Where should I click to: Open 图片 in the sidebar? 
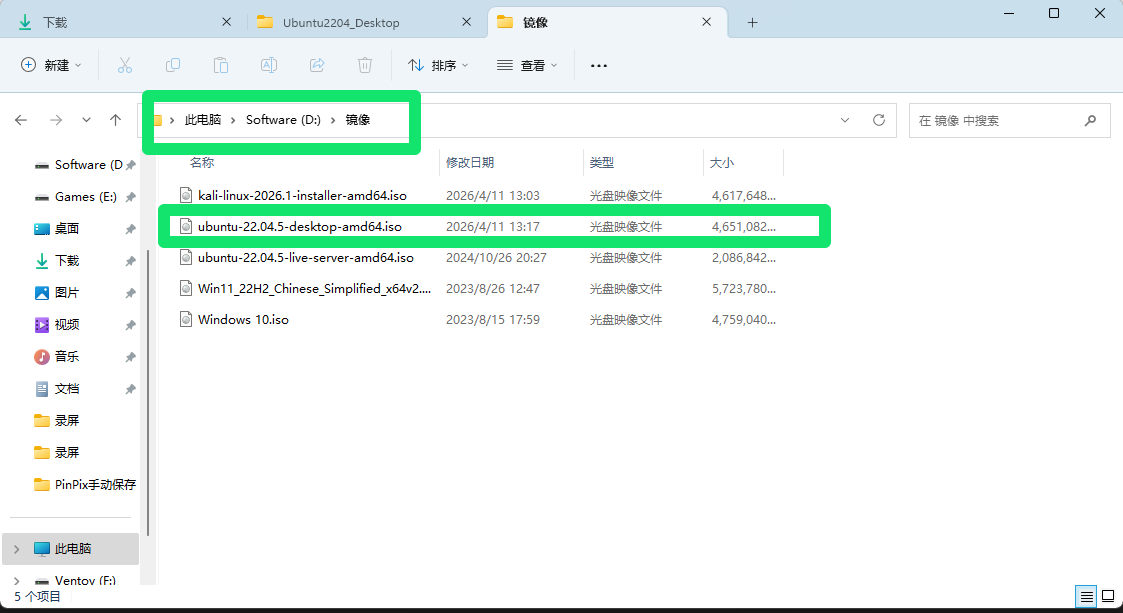pos(66,293)
